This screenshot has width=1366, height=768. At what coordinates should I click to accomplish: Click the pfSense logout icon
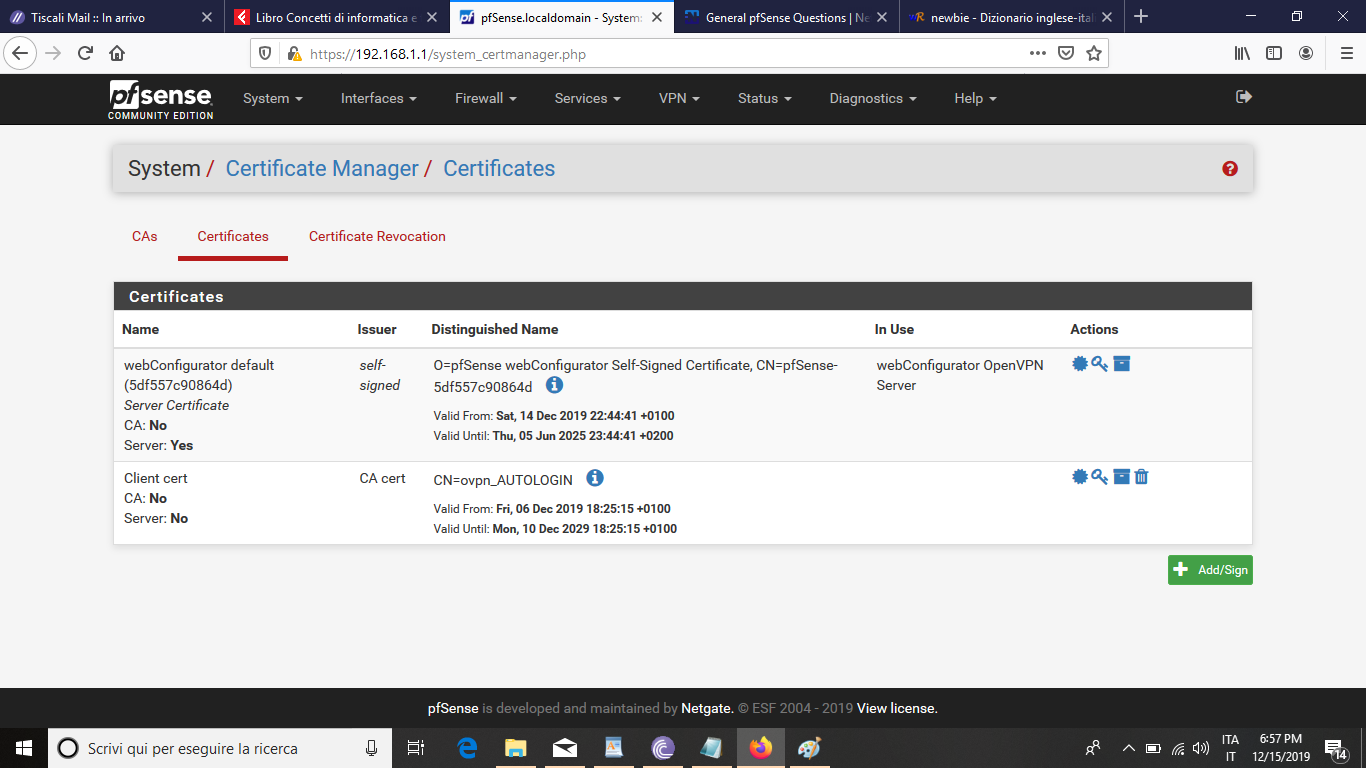tap(1244, 97)
